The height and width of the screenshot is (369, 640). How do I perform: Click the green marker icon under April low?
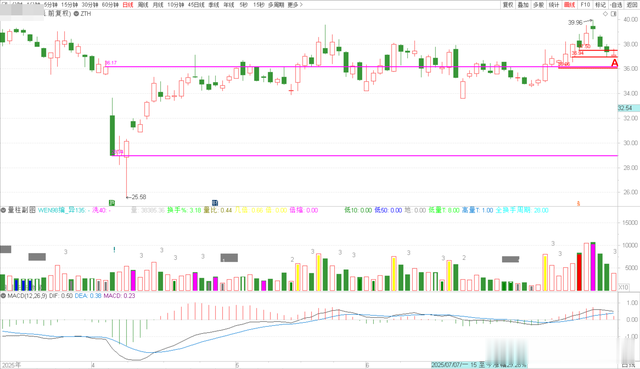coord(112,203)
